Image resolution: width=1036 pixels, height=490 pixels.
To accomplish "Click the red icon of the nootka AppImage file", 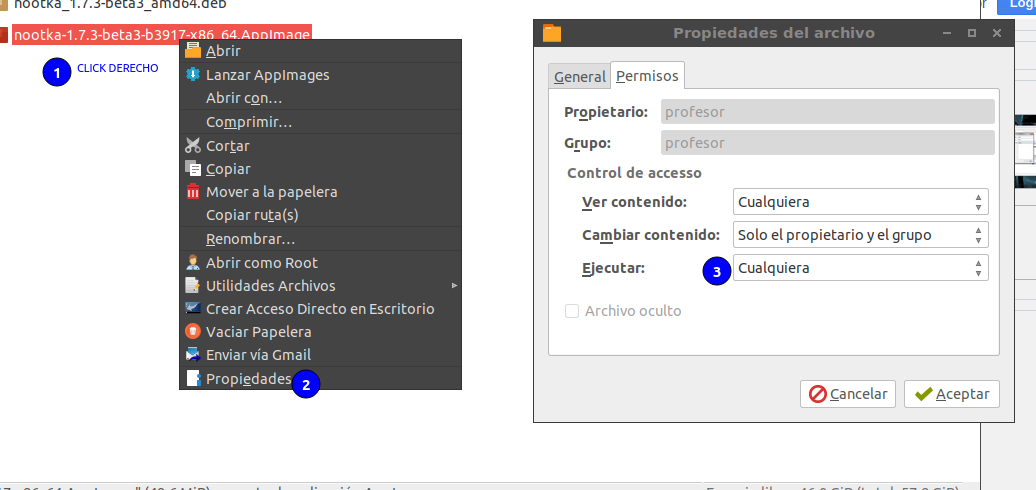I will 3,34.
